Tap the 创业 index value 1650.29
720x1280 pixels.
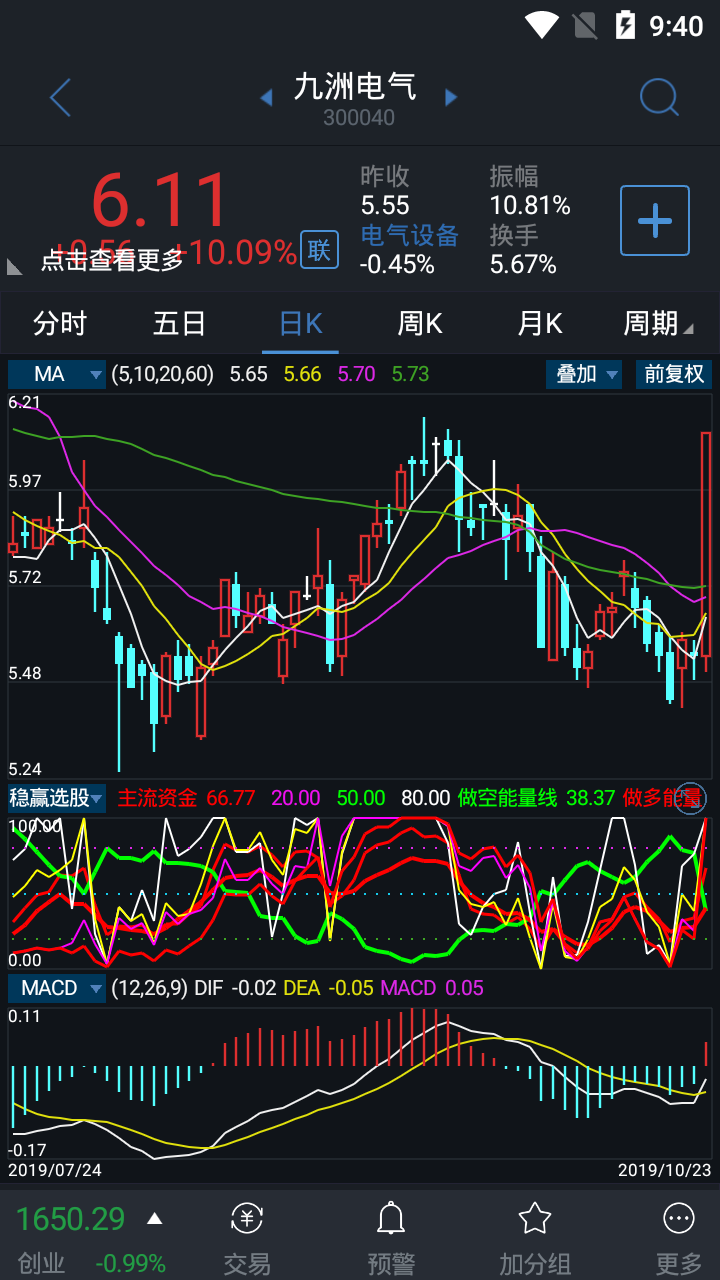[x=71, y=1218]
